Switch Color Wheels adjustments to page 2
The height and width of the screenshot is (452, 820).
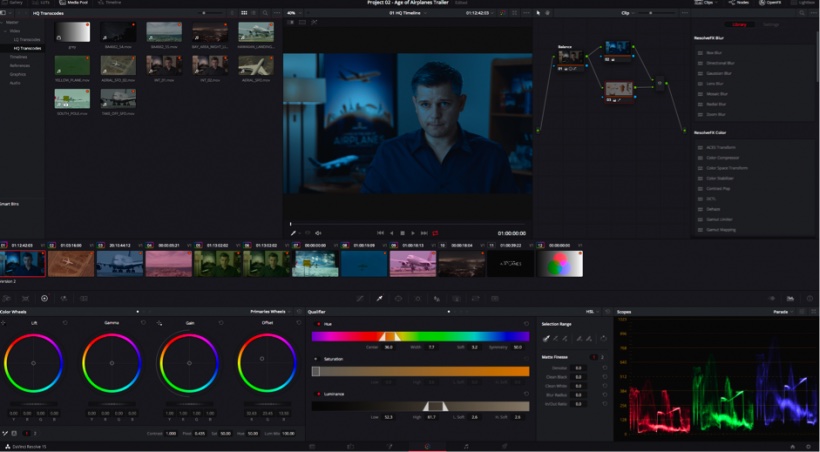point(35,434)
